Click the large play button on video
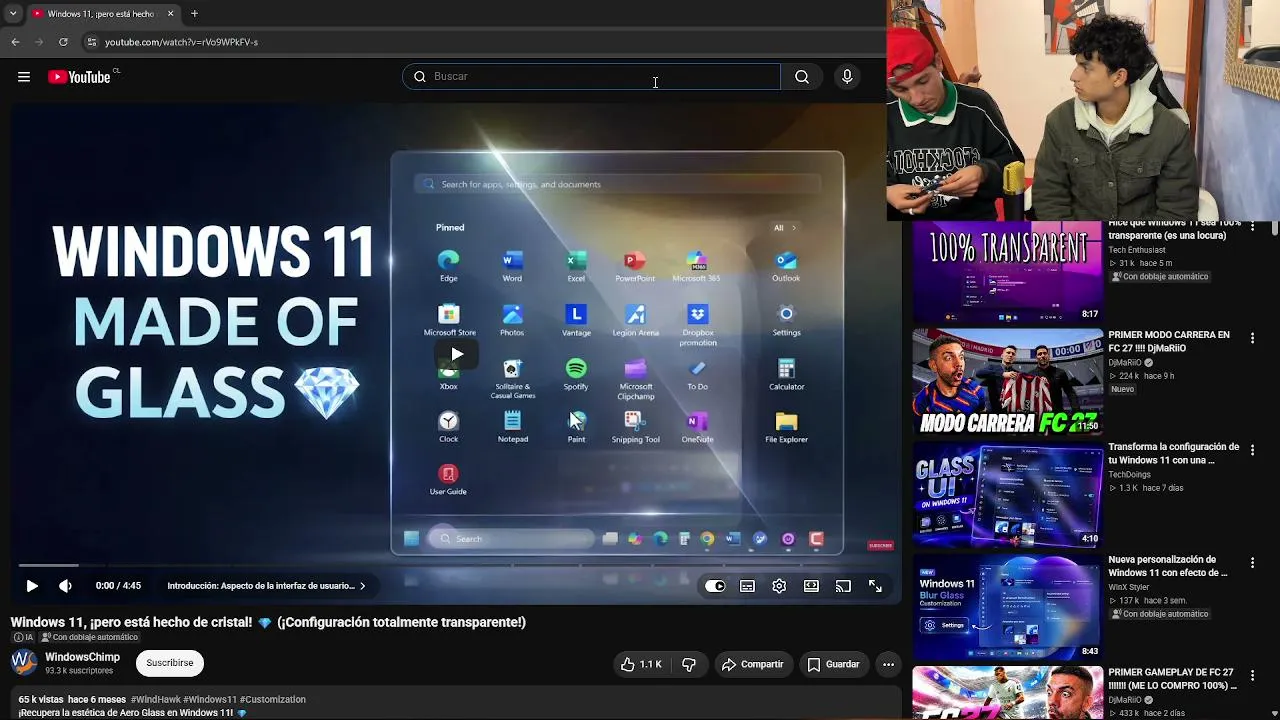The image size is (1280, 720). pyautogui.click(x=457, y=354)
